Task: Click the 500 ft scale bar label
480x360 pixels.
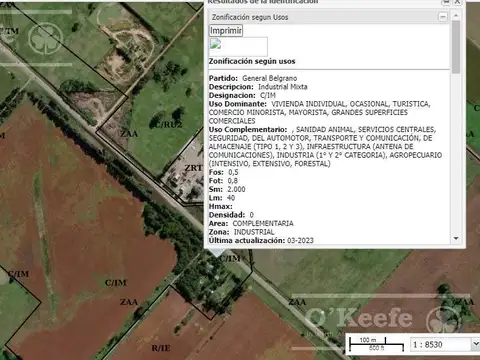Action: tap(376, 348)
